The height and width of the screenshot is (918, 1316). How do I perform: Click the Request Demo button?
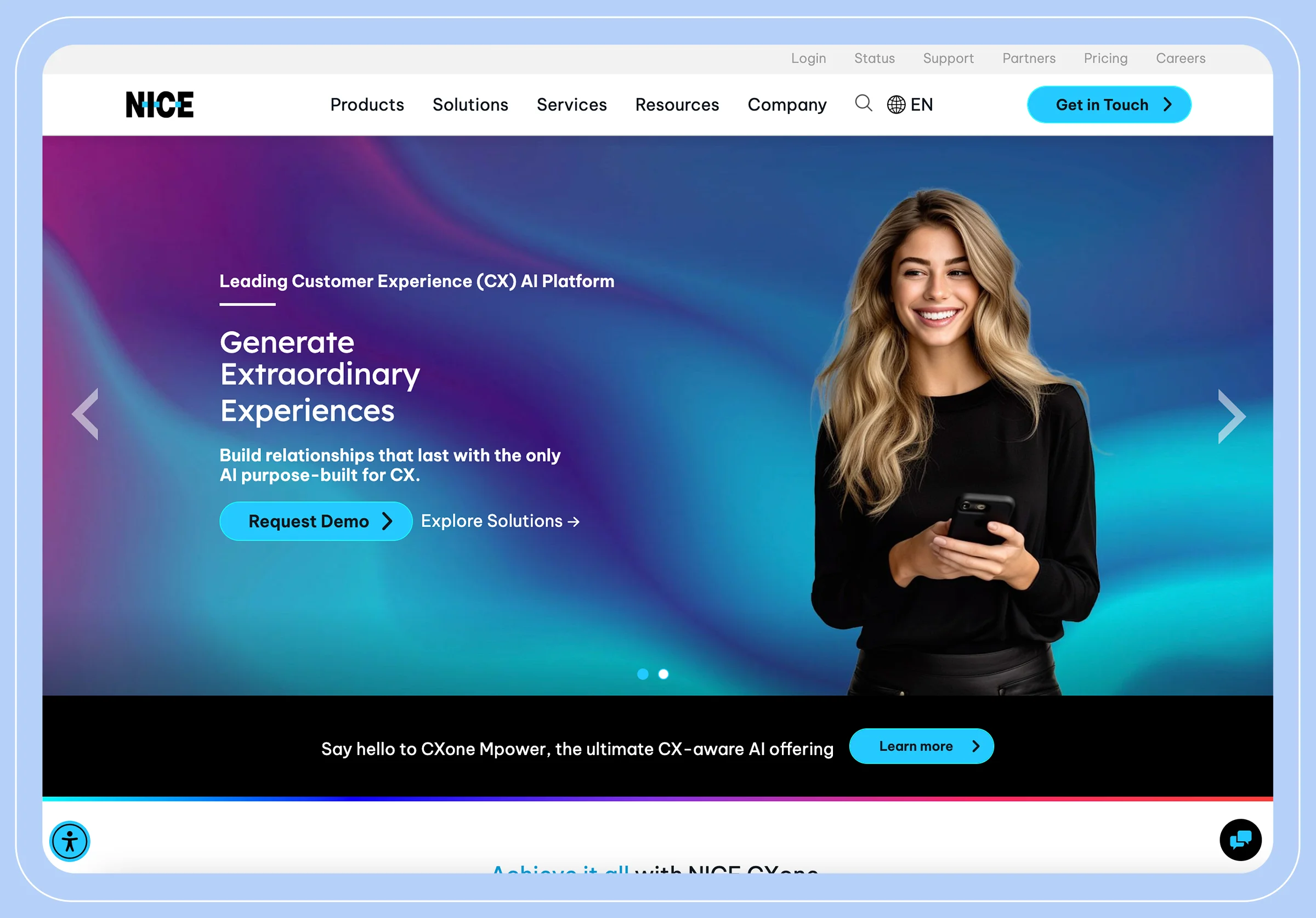(x=314, y=520)
